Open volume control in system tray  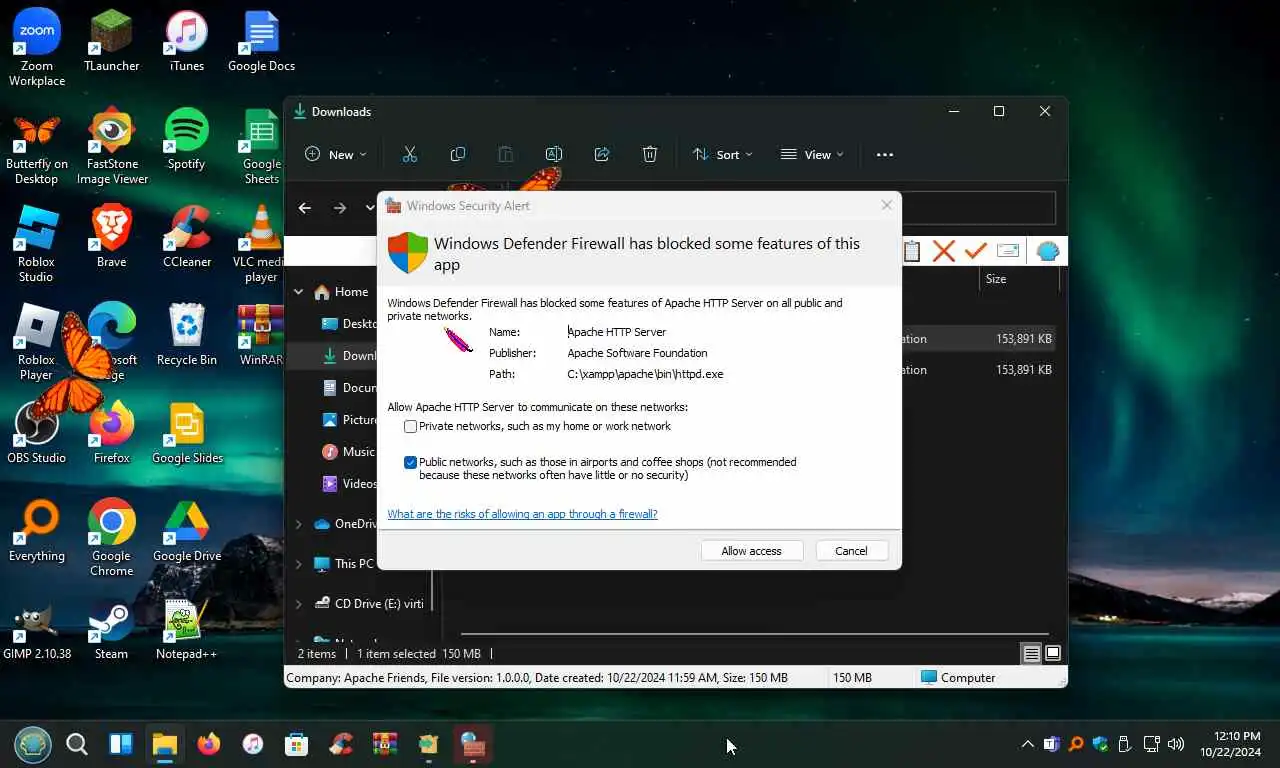(1176, 744)
